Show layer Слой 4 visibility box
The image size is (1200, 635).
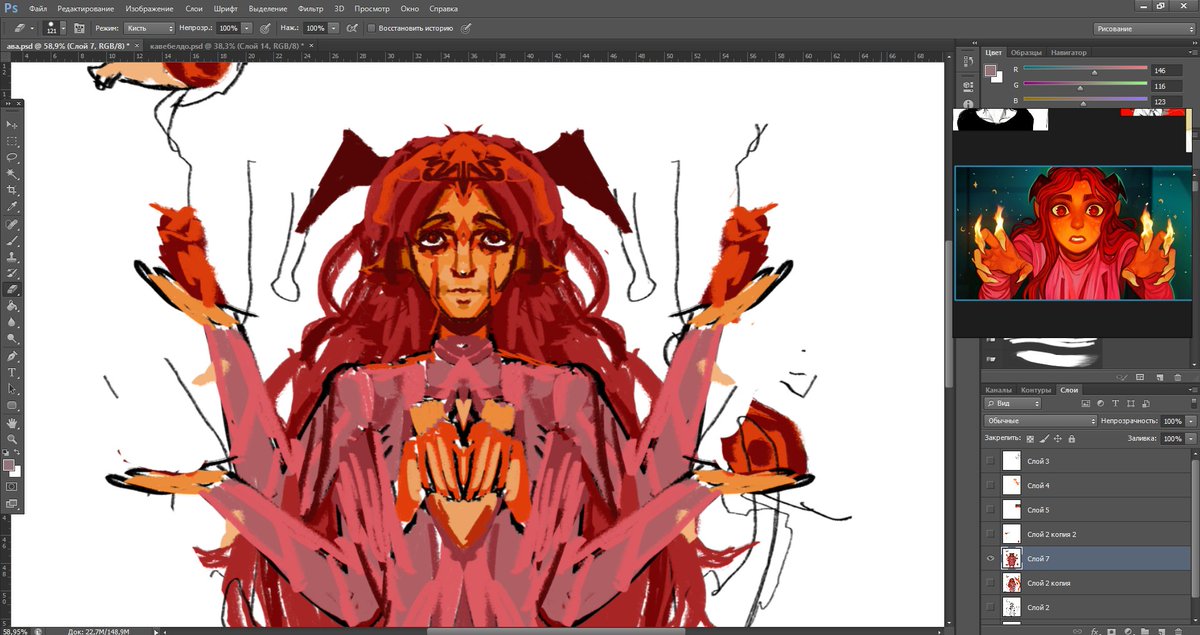click(990, 485)
